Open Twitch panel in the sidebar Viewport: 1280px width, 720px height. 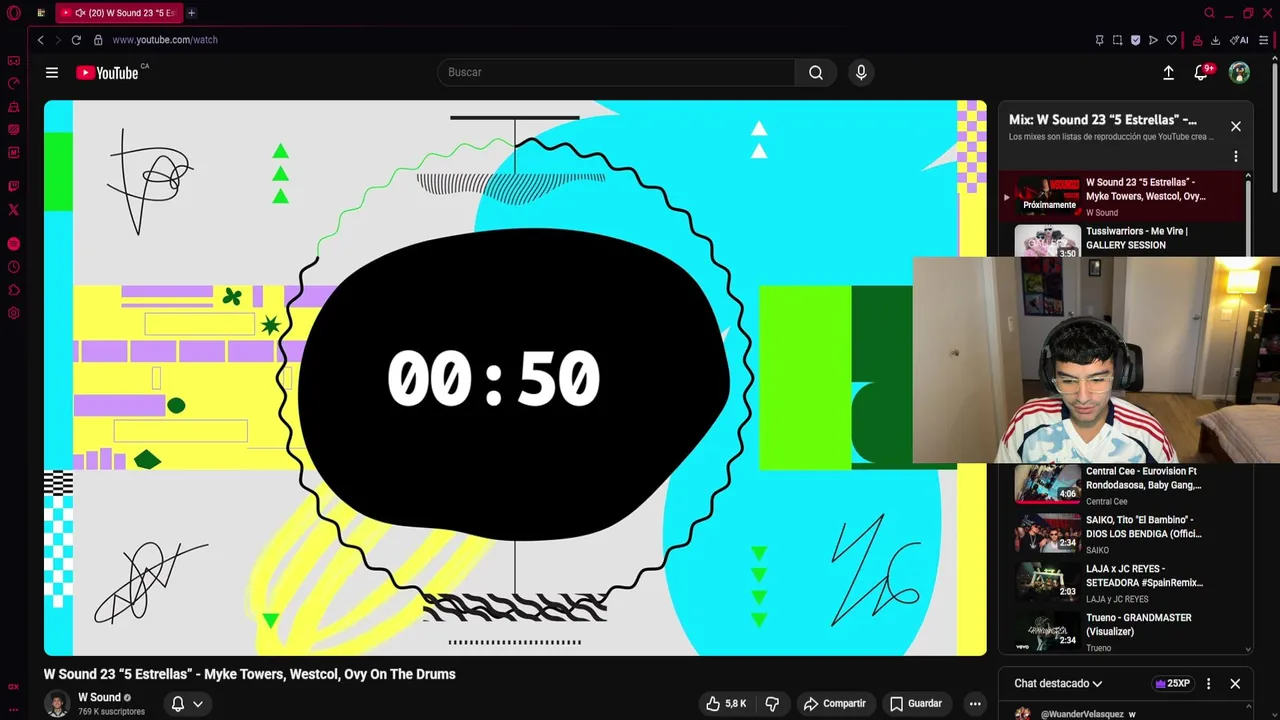13,186
